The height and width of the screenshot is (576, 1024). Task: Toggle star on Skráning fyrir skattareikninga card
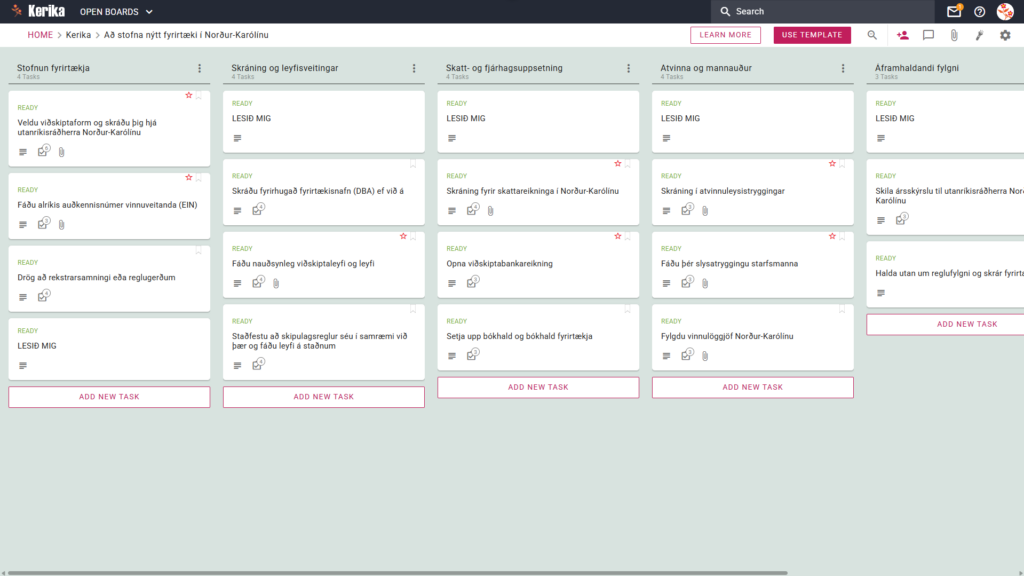(x=618, y=164)
